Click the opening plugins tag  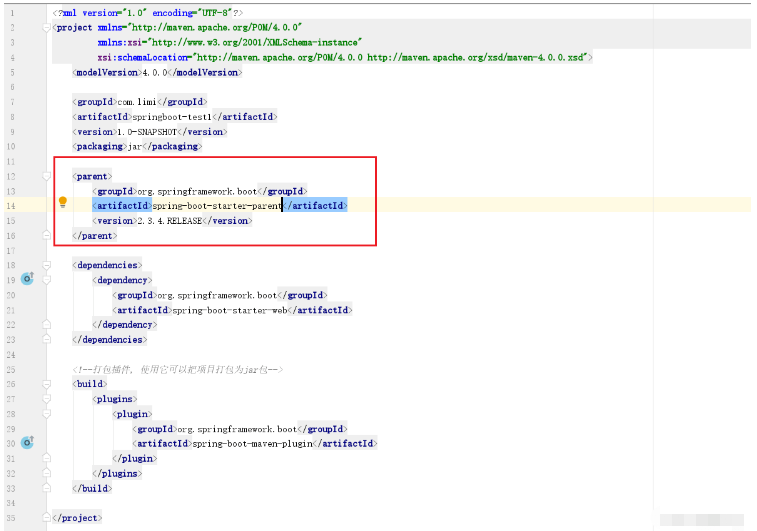[x=115, y=399]
